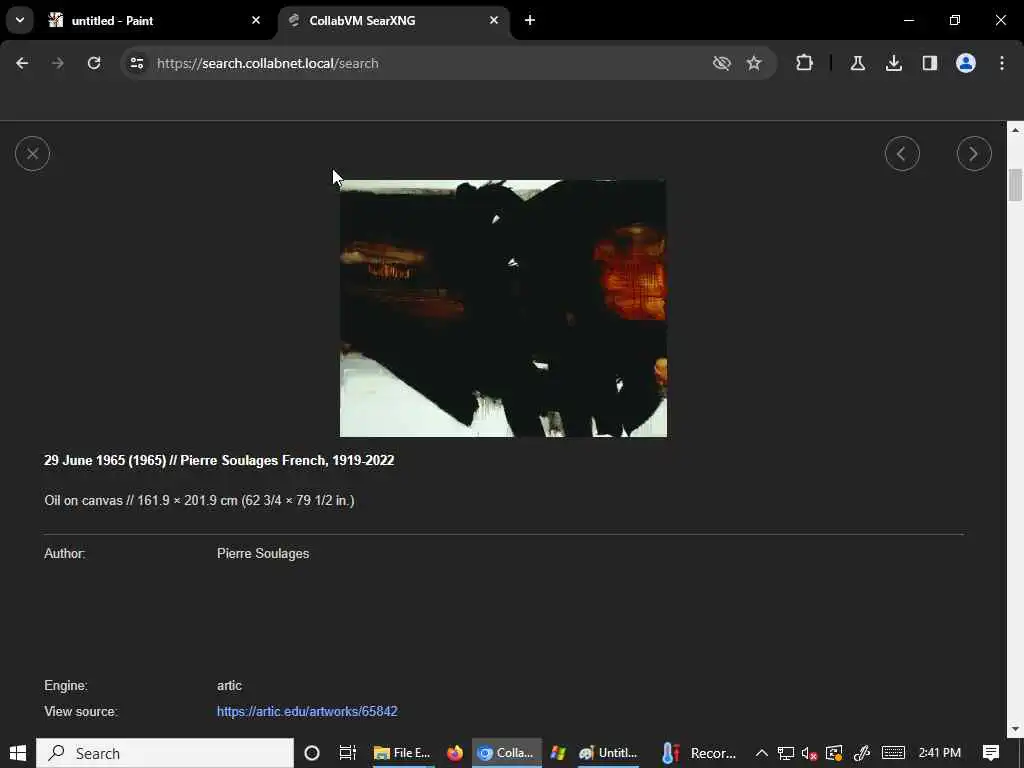1024x768 pixels.
Task: Open File Explorer from taskbar
Action: coord(402,753)
